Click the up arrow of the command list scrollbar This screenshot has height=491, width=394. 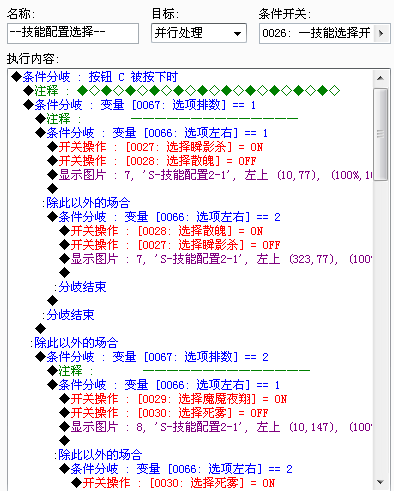[380, 79]
